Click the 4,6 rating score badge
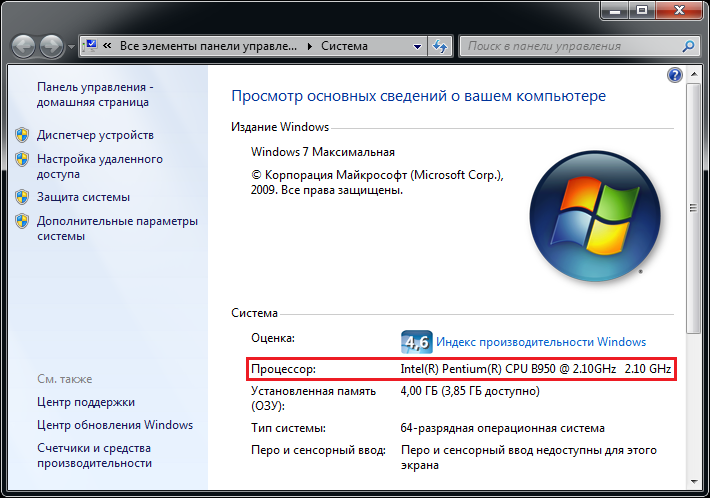 pyautogui.click(x=417, y=342)
